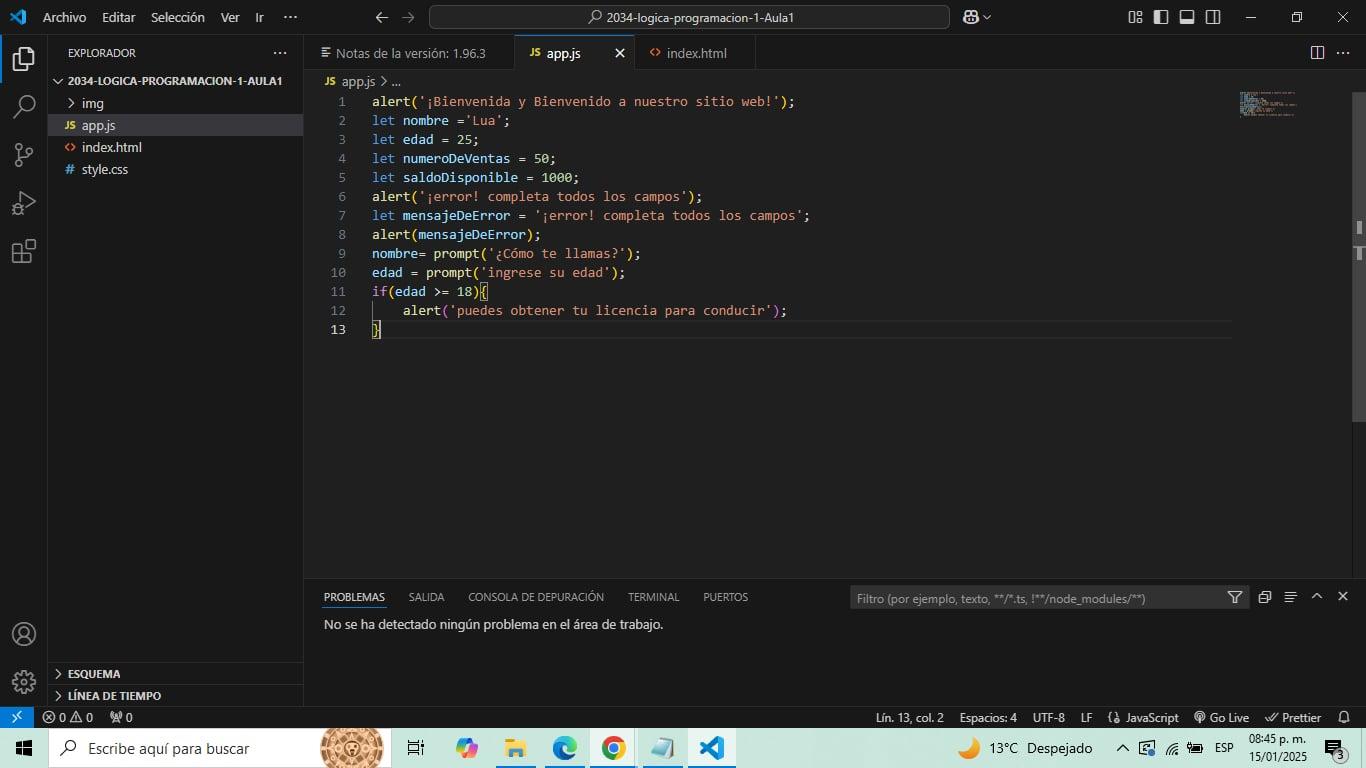The width and height of the screenshot is (1366, 768).
Task: Expand the img folder
Action: (x=175, y=103)
